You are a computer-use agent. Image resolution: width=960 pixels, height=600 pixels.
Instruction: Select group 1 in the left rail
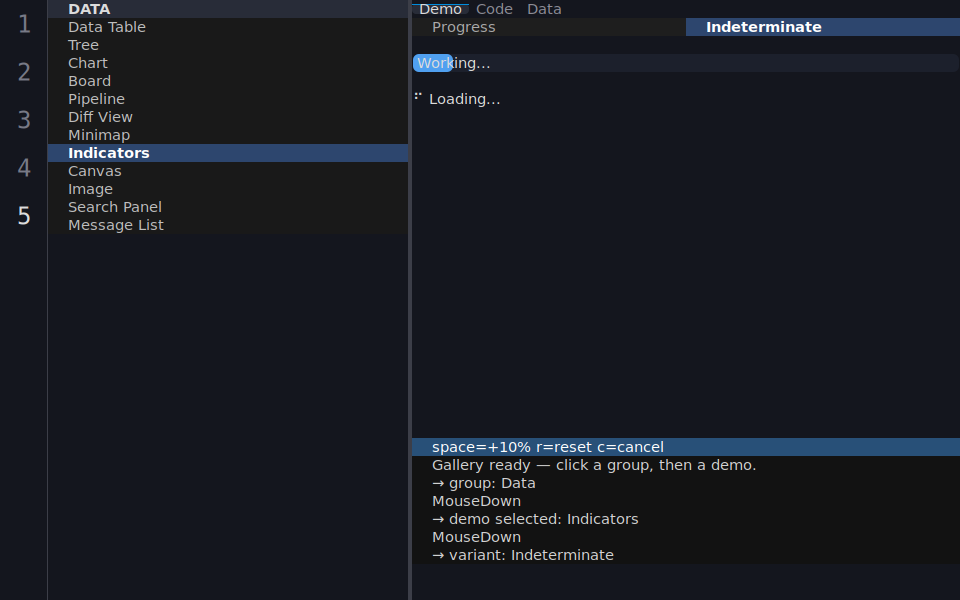coord(24,24)
